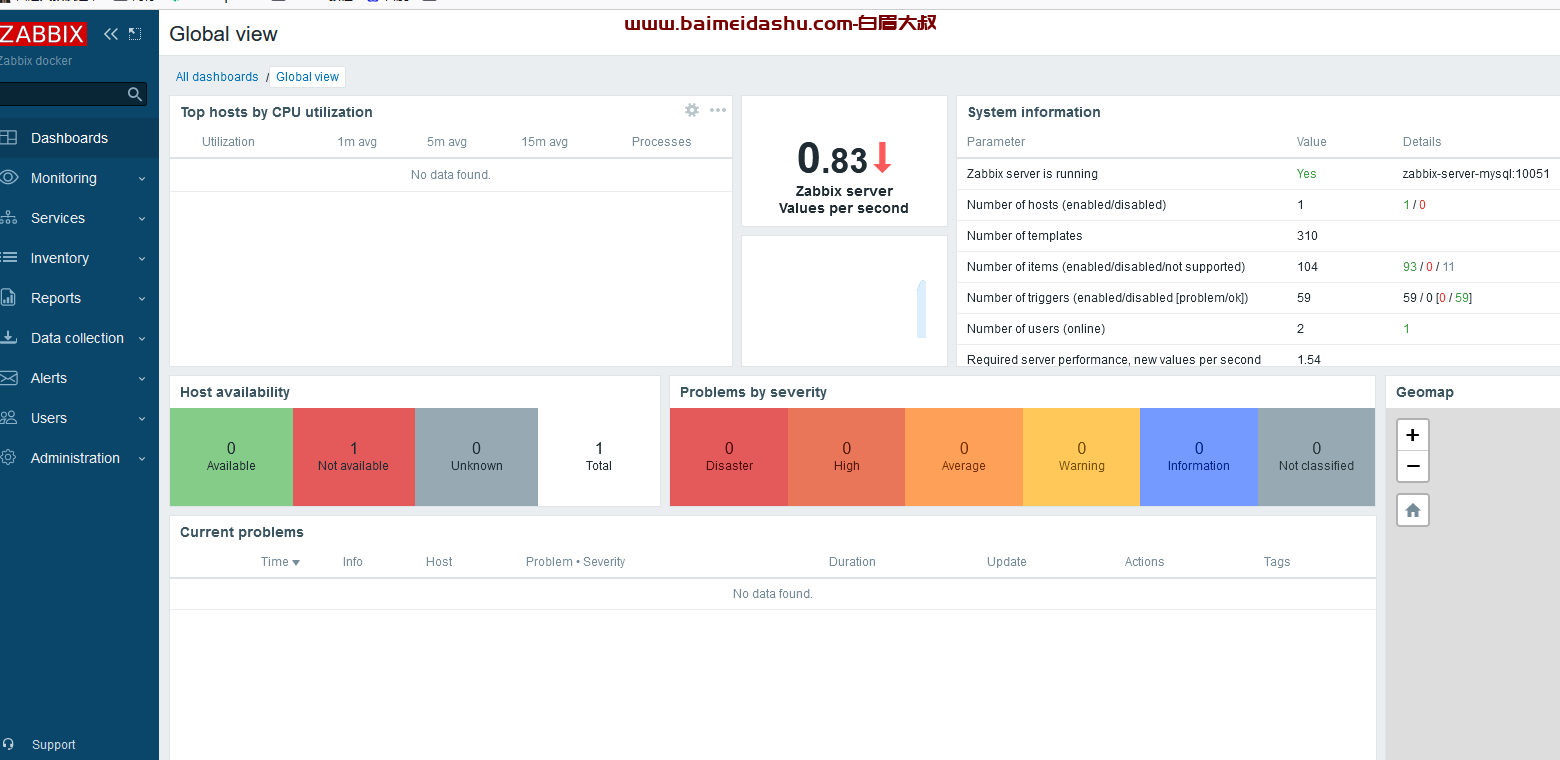Sort Current problems by Time column
This screenshot has height=760, width=1560.
point(280,562)
